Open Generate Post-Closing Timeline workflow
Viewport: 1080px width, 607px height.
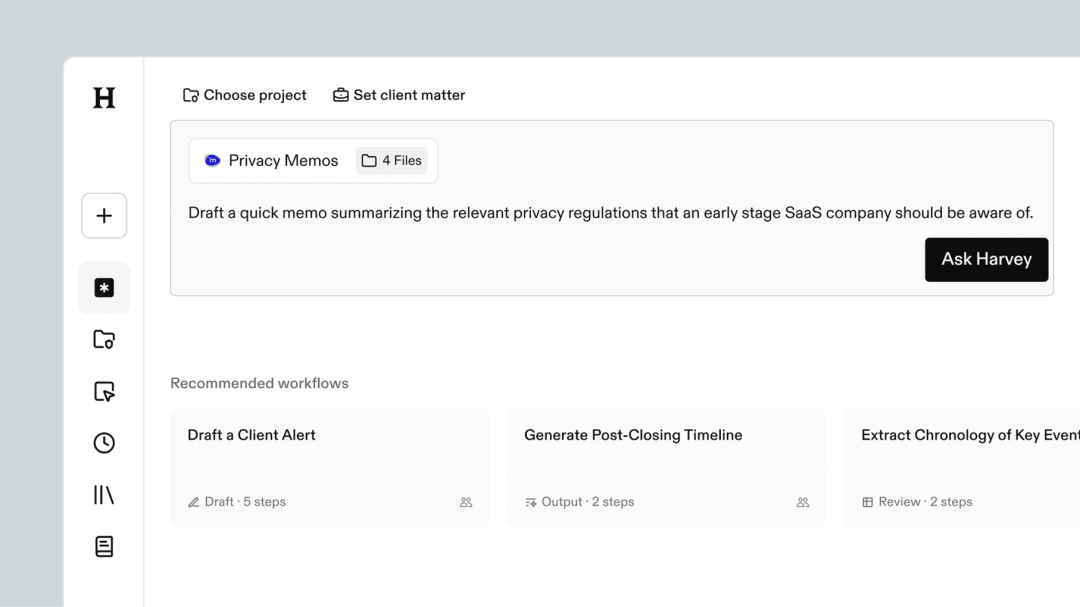point(667,468)
